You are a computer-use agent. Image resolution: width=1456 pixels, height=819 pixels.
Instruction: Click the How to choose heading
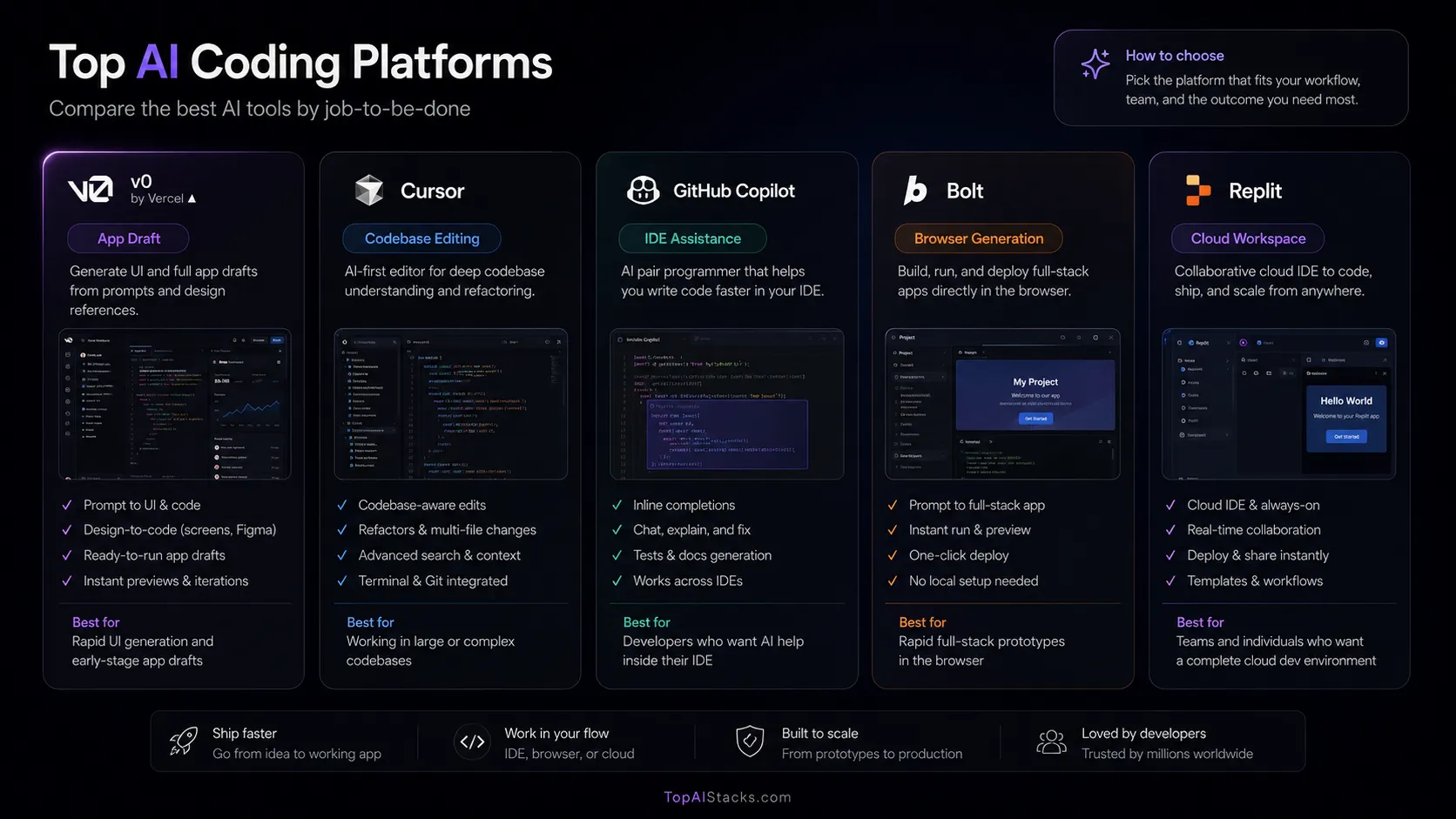[1175, 56]
